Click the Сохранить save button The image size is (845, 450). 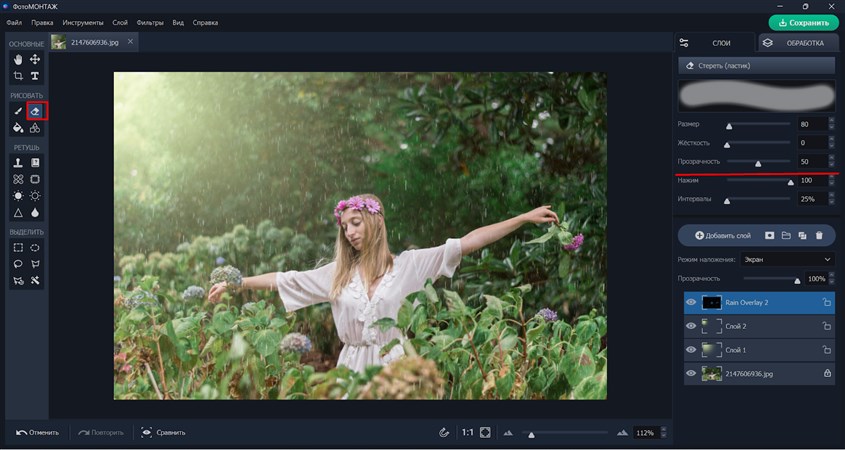pos(803,22)
